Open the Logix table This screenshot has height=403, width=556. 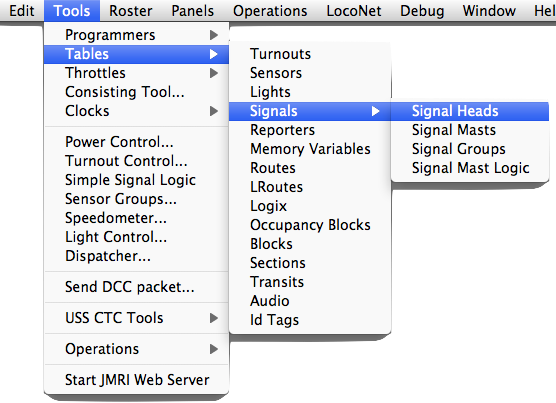click(310, 206)
